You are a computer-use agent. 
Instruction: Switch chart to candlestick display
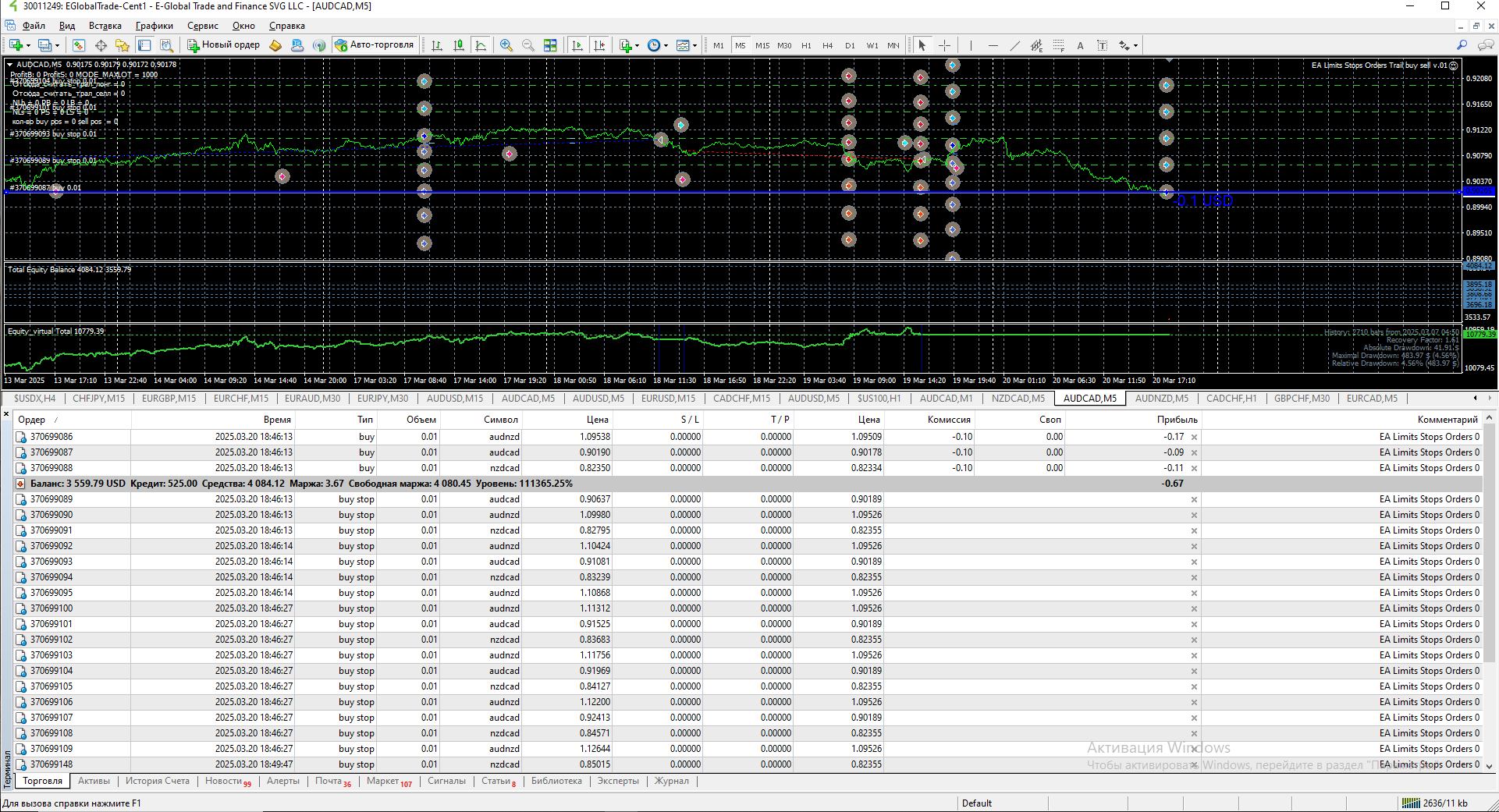[x=459, y=45]
